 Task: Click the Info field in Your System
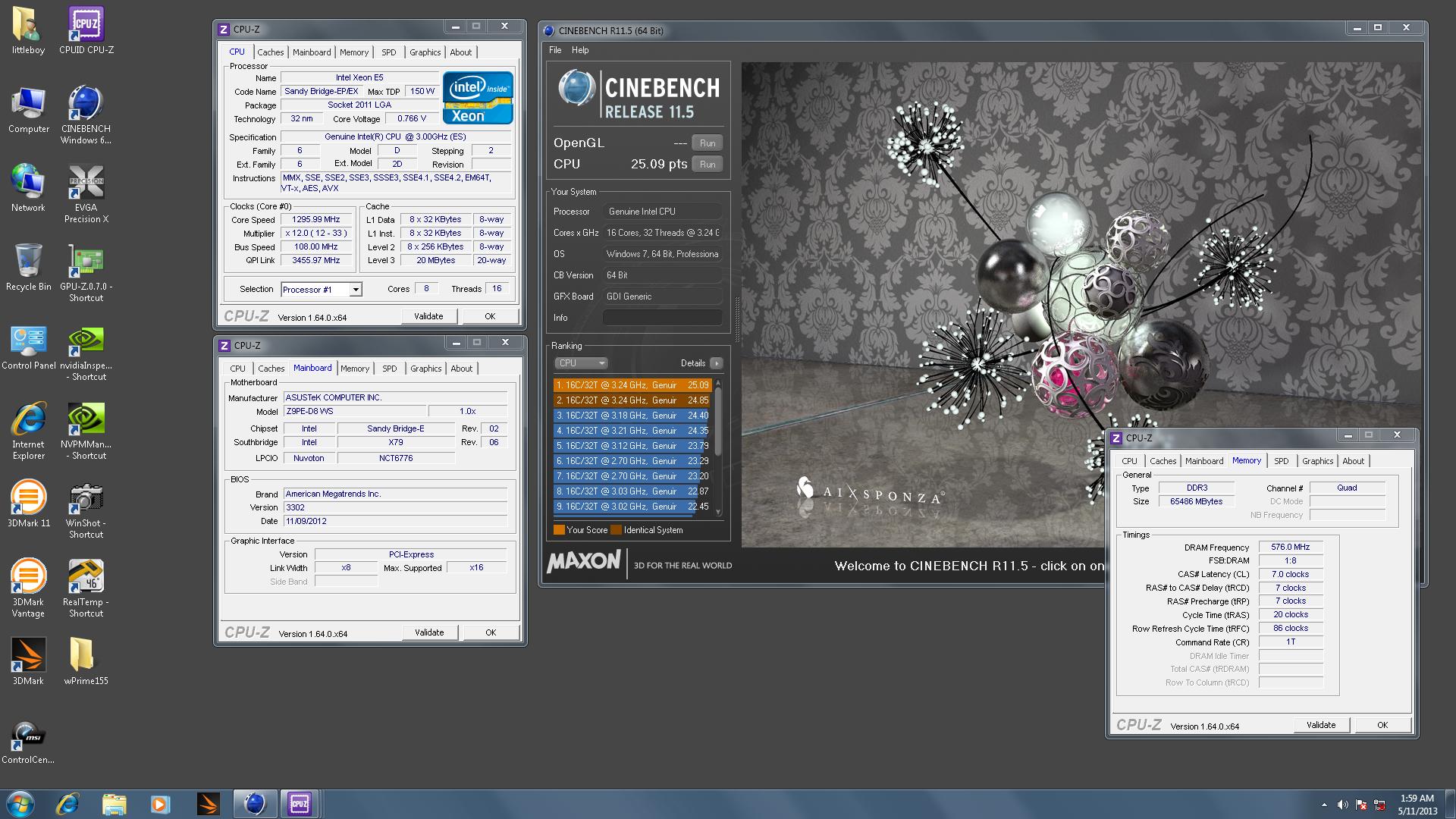click(662, 318)
